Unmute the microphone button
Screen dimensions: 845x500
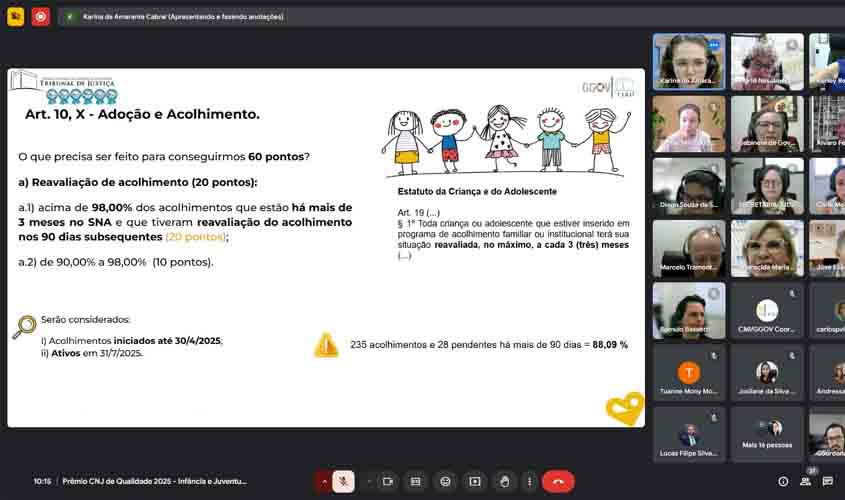[x=343, y=481]
